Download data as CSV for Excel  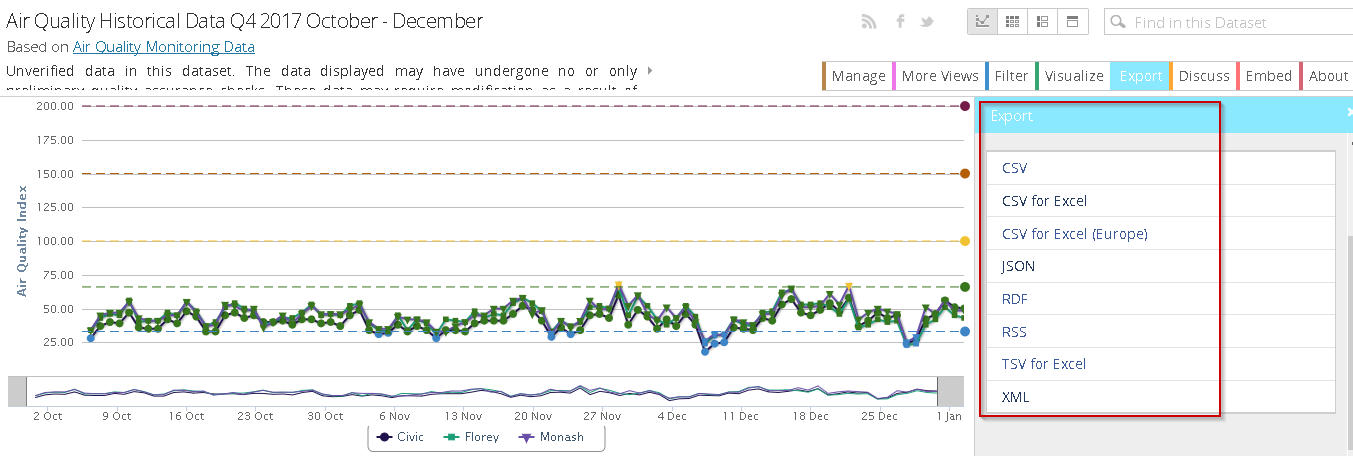[1044, 201]
